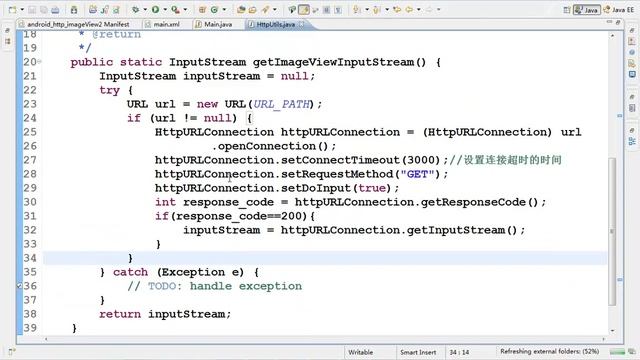Click line number 34 in the gutter
The width and height of the screenshot is (640, 360).
click(30, 258)
